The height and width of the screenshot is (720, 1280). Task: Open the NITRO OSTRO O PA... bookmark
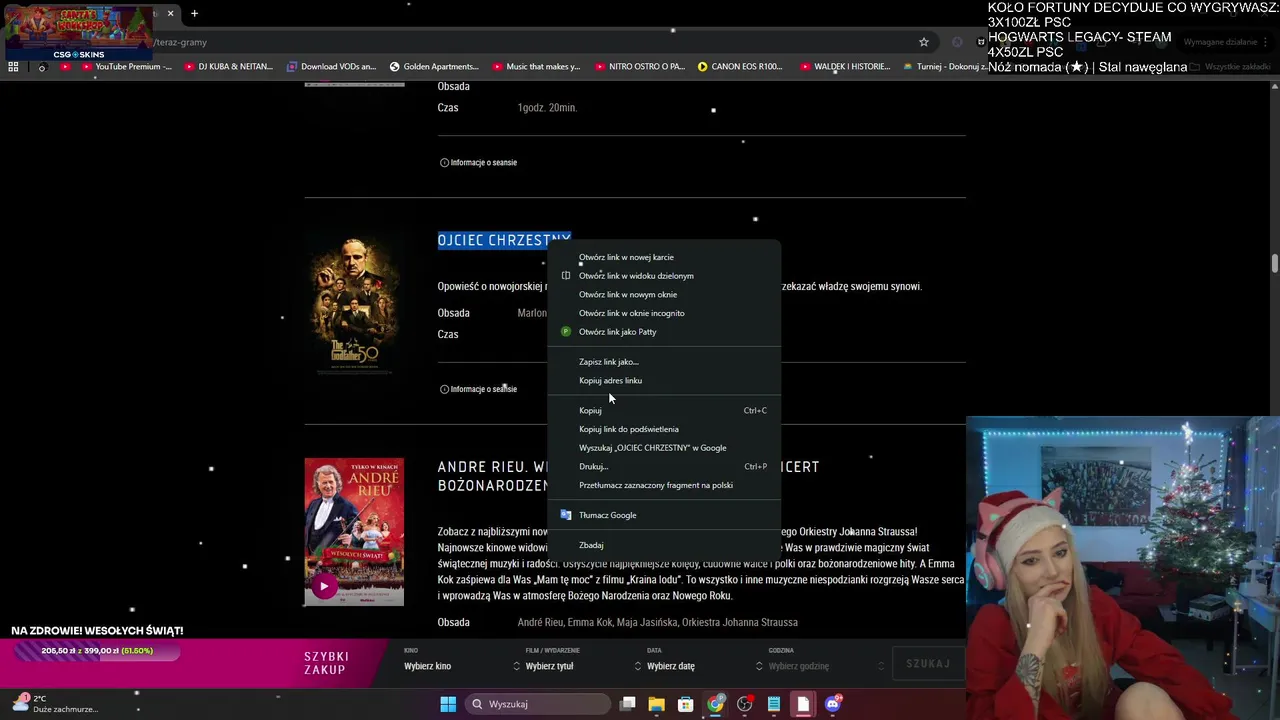coord(639,67)
